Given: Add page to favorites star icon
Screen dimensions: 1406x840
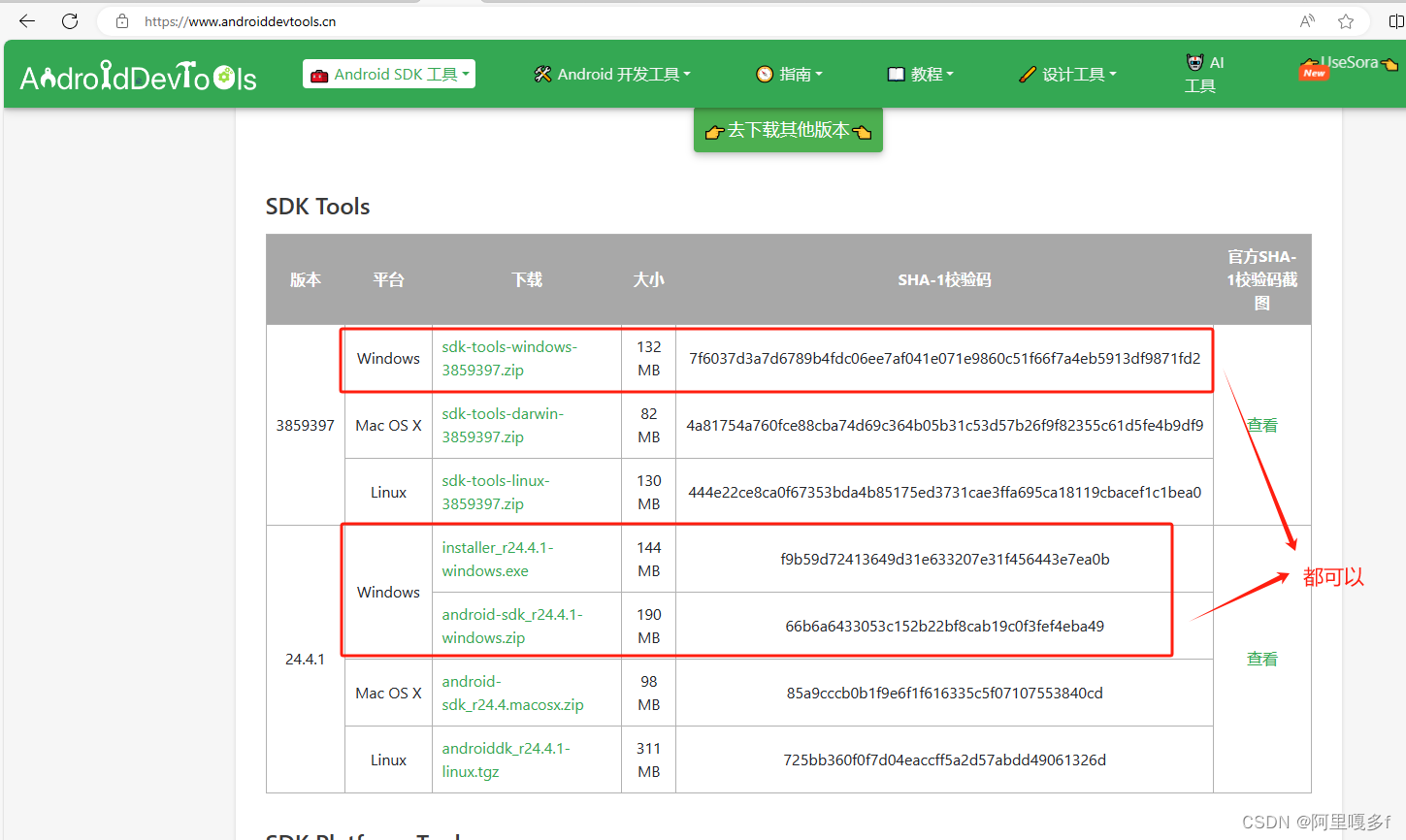Looking at the screenshot, I should pos(1346,20).
